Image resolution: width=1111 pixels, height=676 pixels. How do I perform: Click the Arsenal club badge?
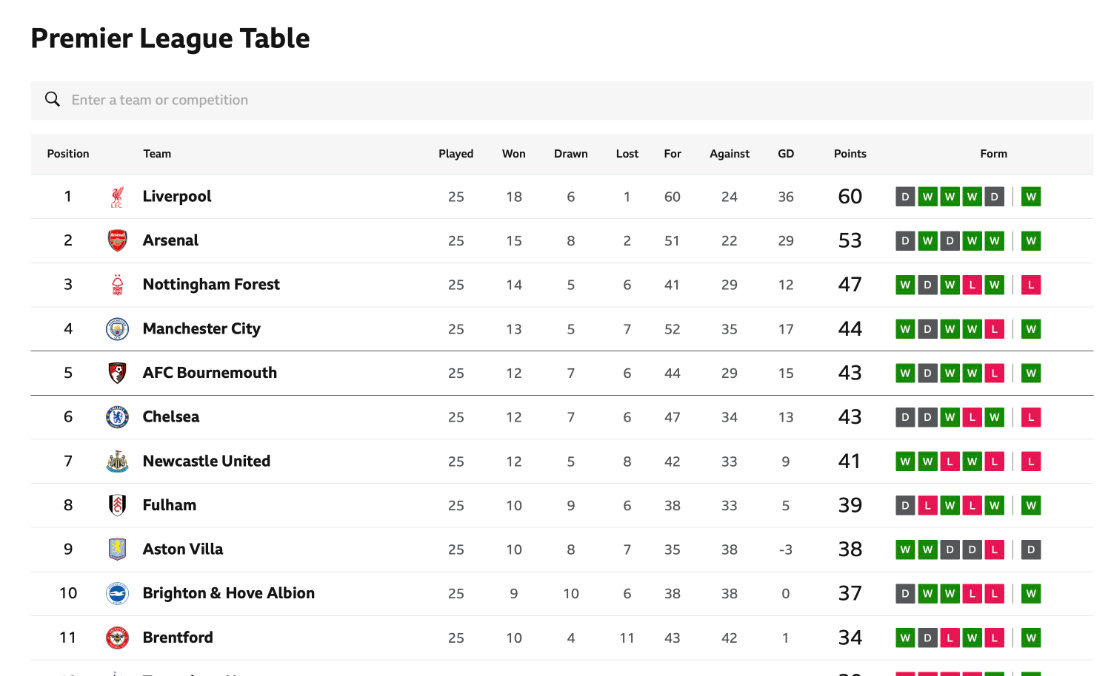pos(117,241)
